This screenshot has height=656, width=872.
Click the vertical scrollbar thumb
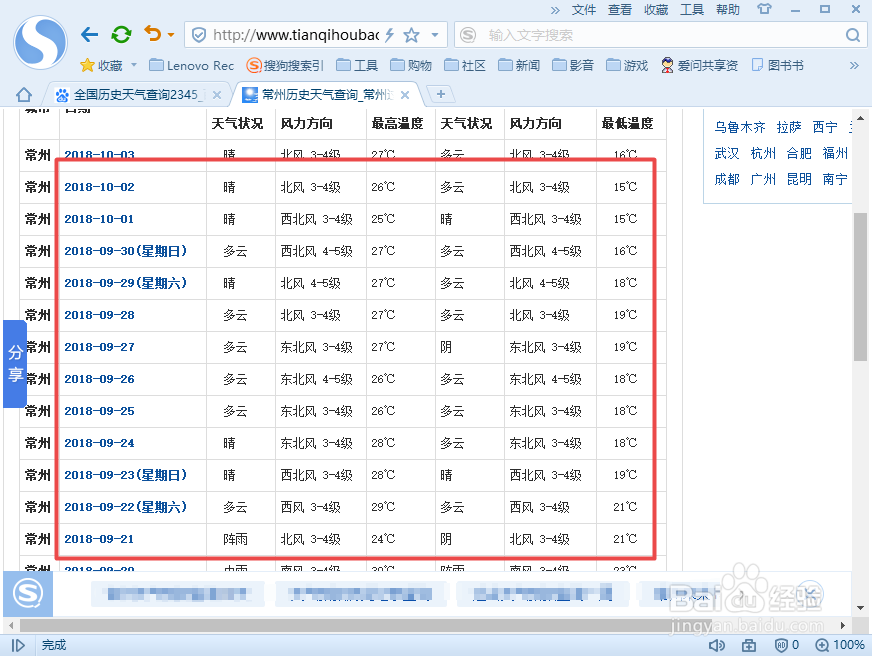[860, 286]
